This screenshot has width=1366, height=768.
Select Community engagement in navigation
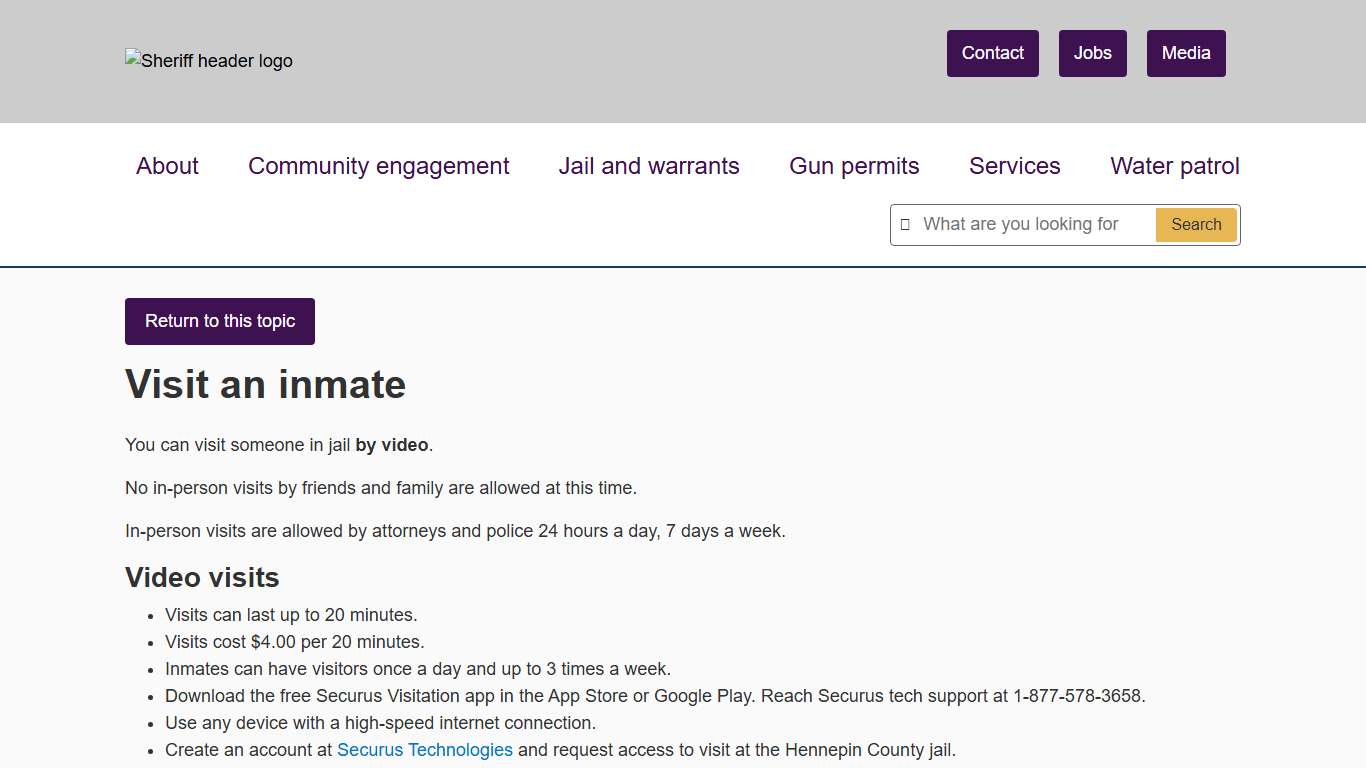(x=378, y=166)
